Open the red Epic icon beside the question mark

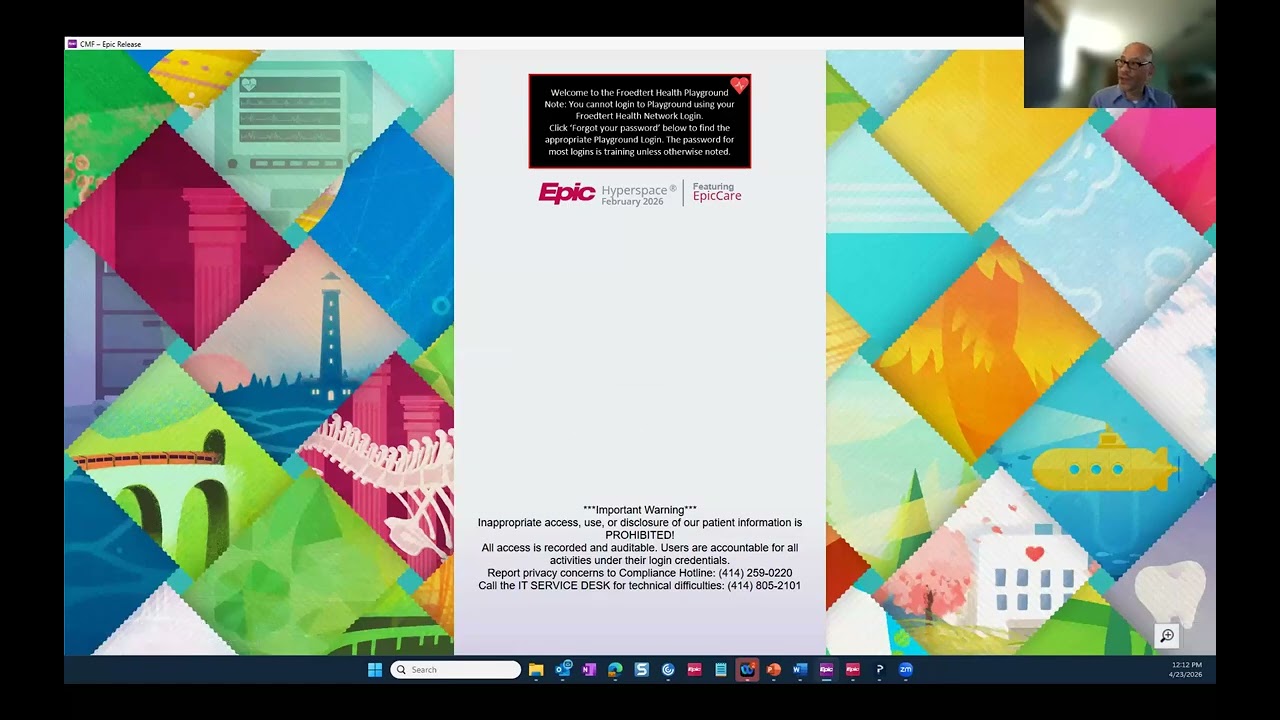[853, 670]
